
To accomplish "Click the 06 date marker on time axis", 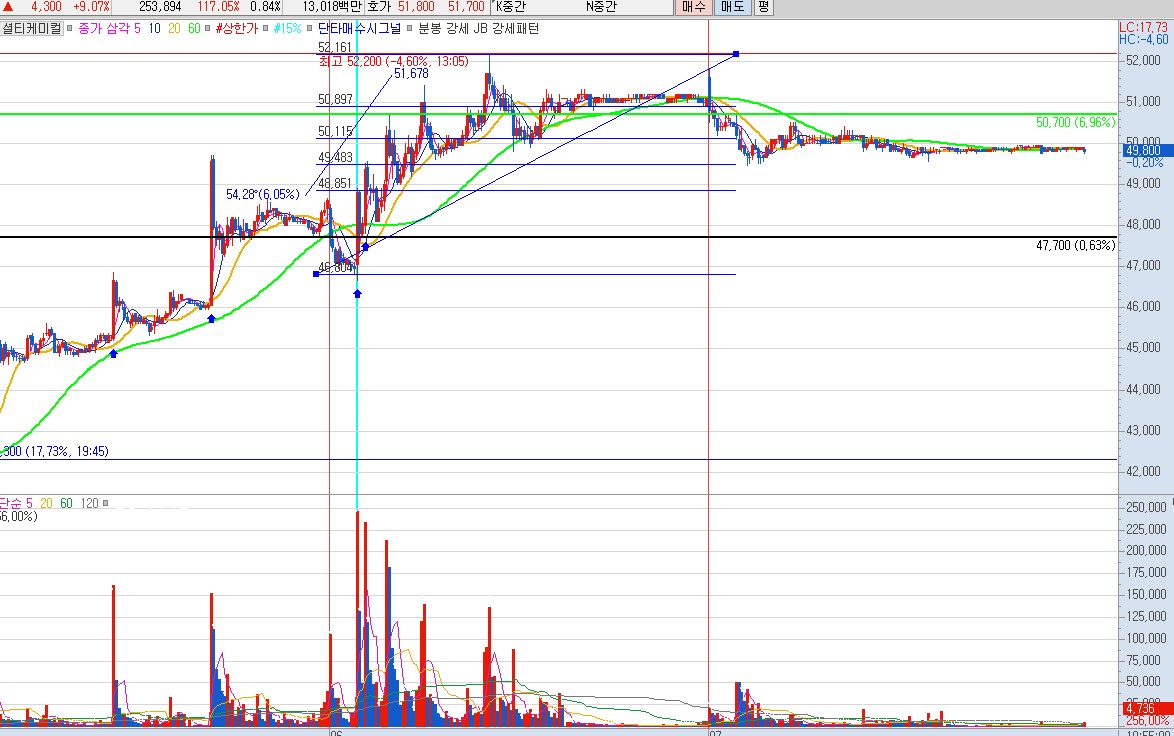I will click(336, 732).
